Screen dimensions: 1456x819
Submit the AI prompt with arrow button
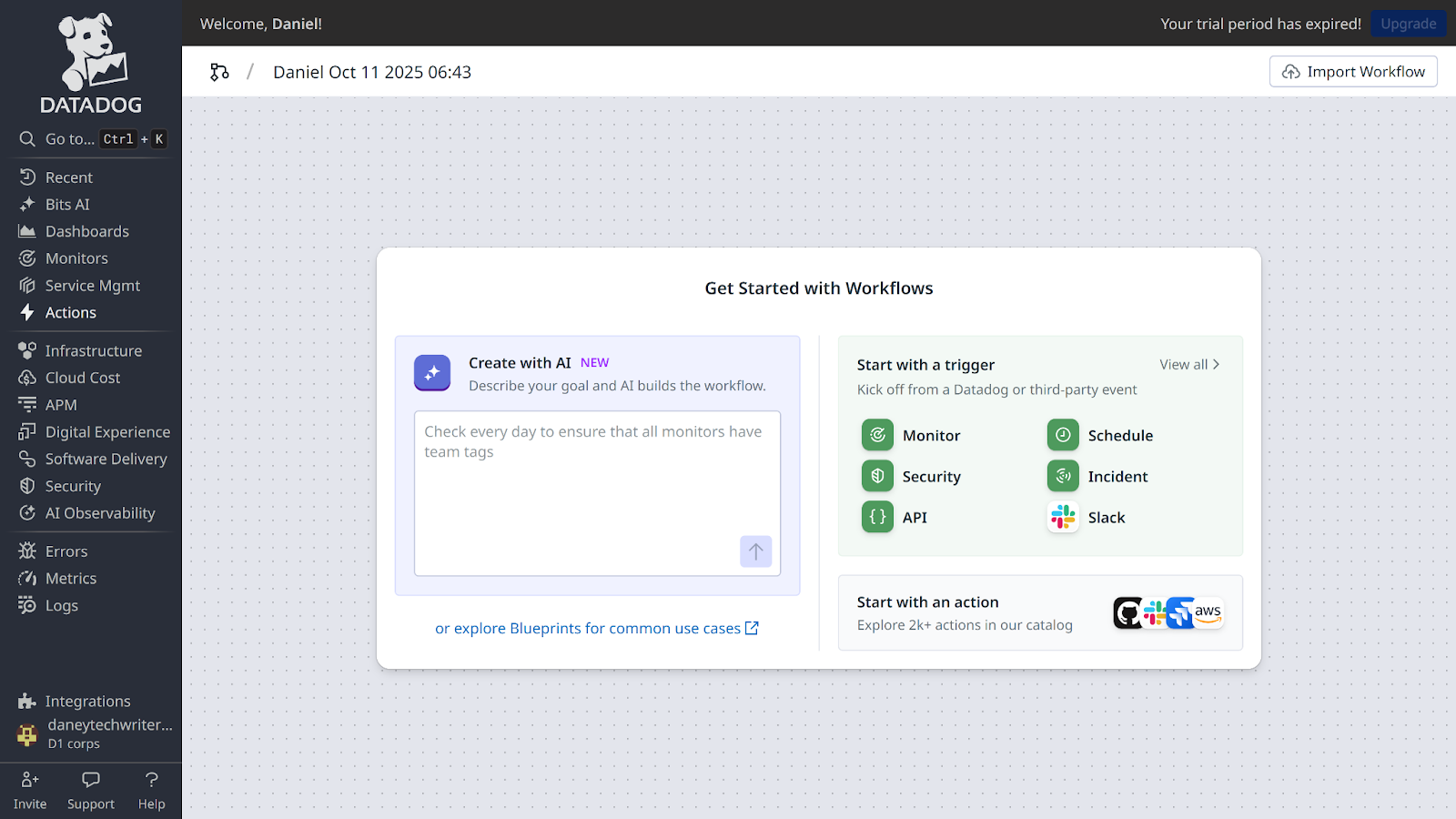(x=756, y=551)
